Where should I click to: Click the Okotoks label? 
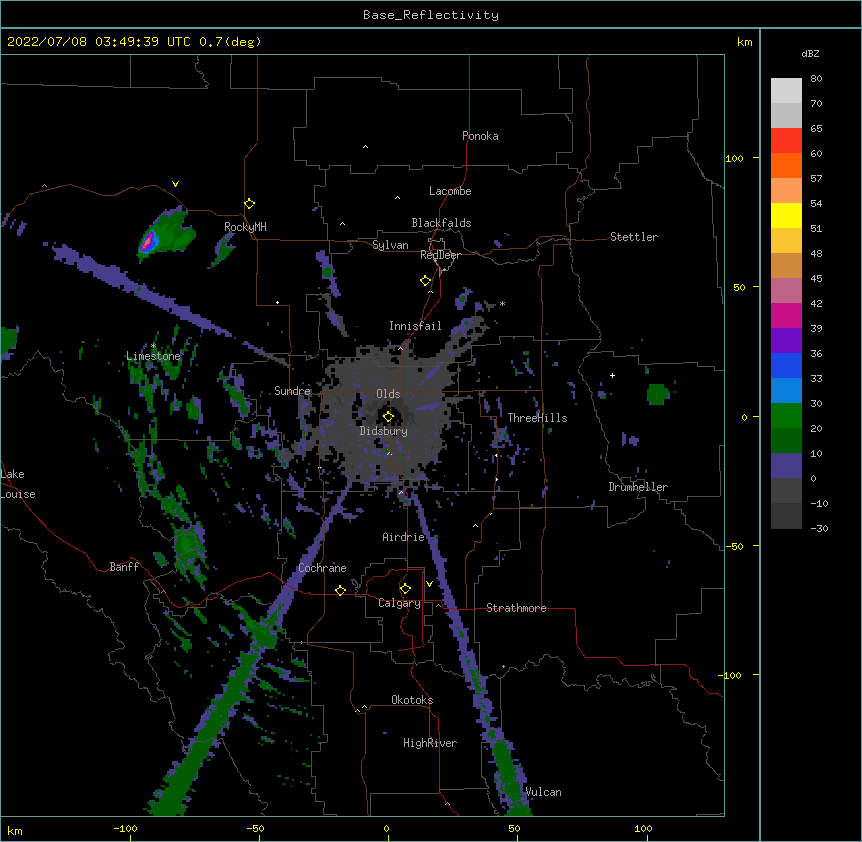pyautogui.click(x=412, y=700)
